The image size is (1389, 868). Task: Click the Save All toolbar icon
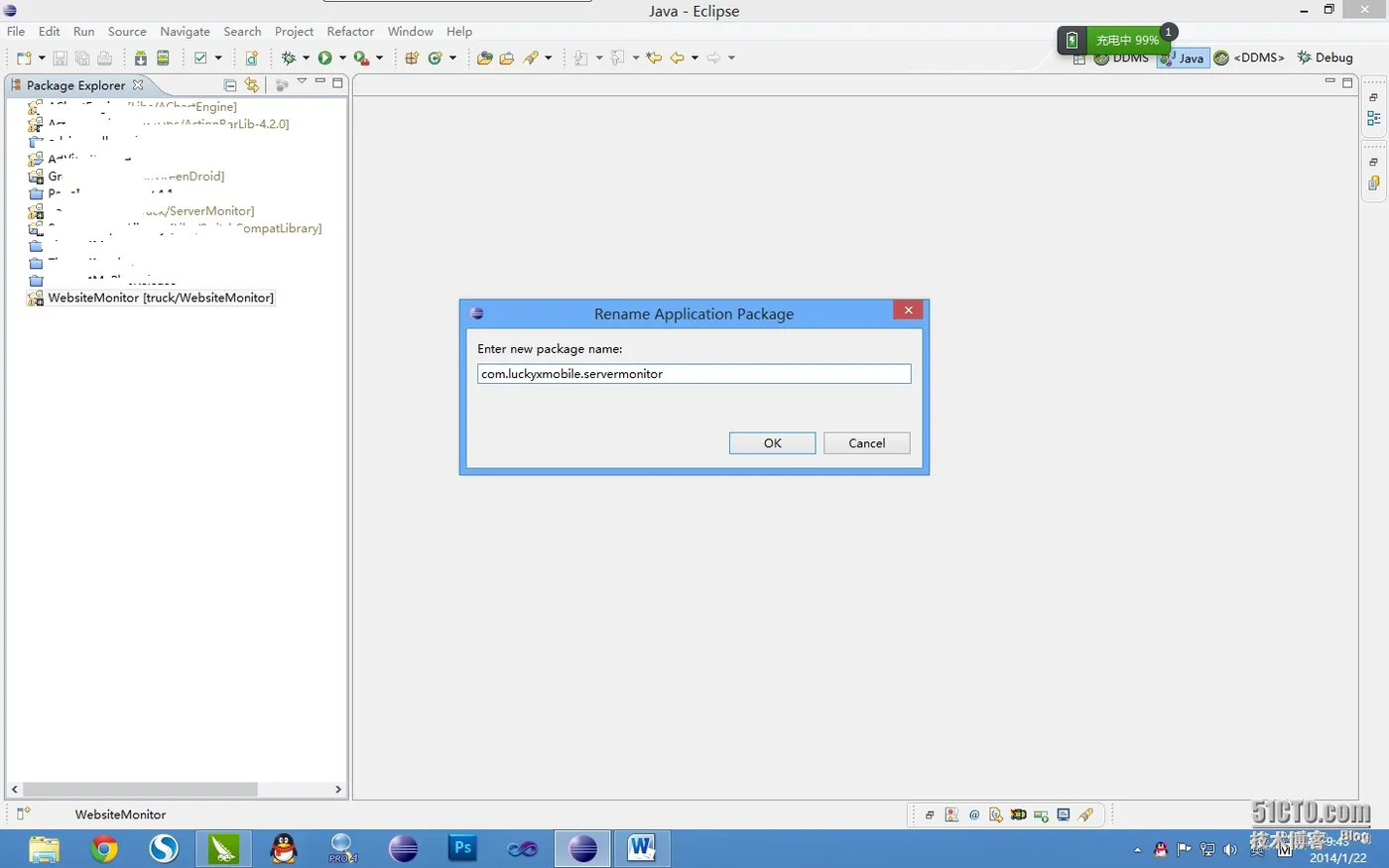[x=82, y=58]
